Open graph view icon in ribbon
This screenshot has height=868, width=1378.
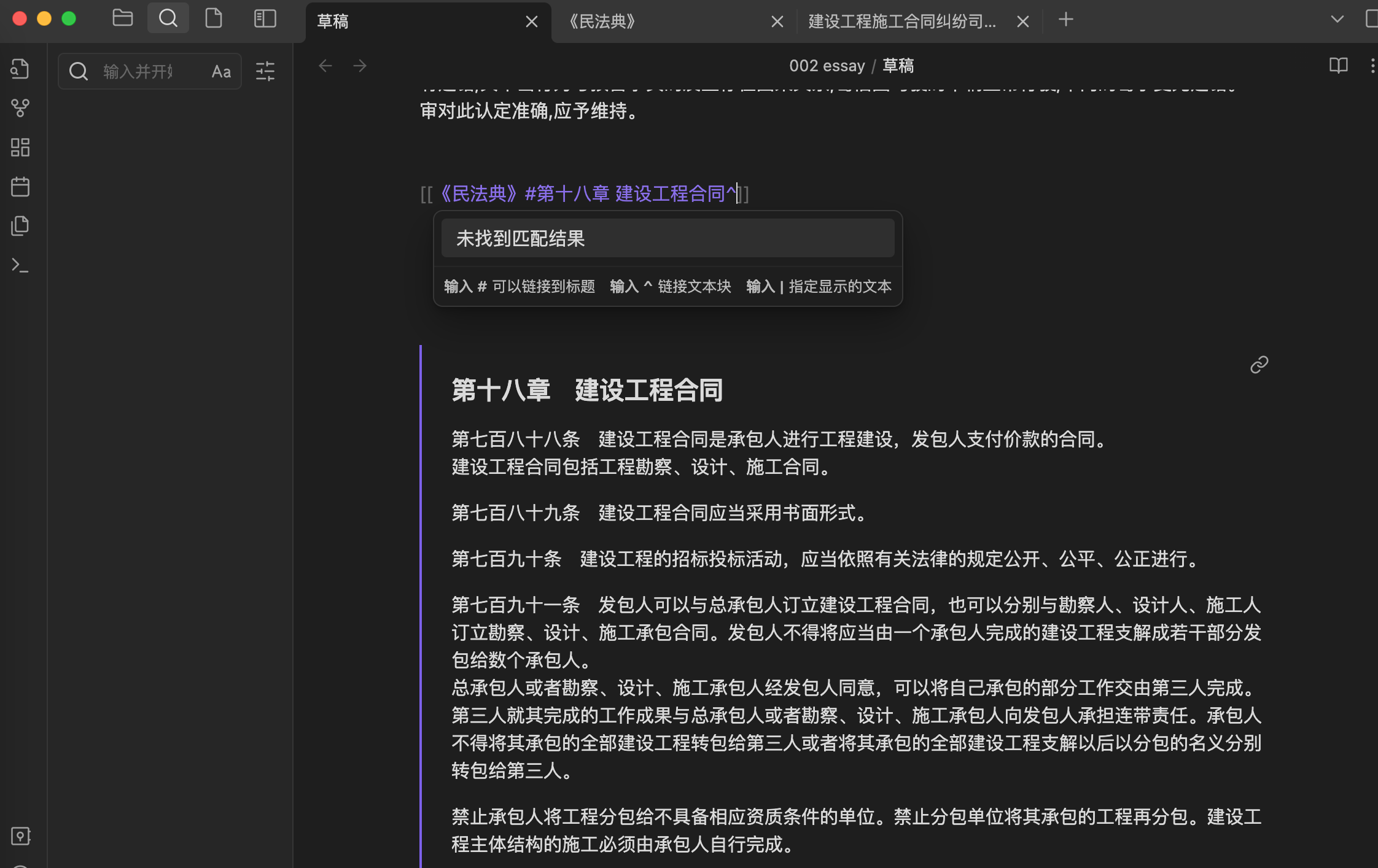pyautogui.click(x=20, y=108)
